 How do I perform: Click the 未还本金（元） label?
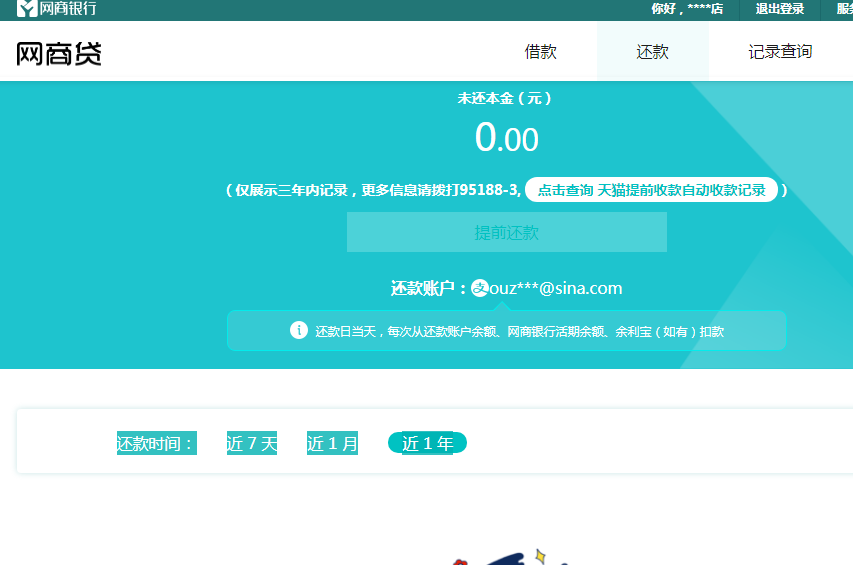(504, 98)
